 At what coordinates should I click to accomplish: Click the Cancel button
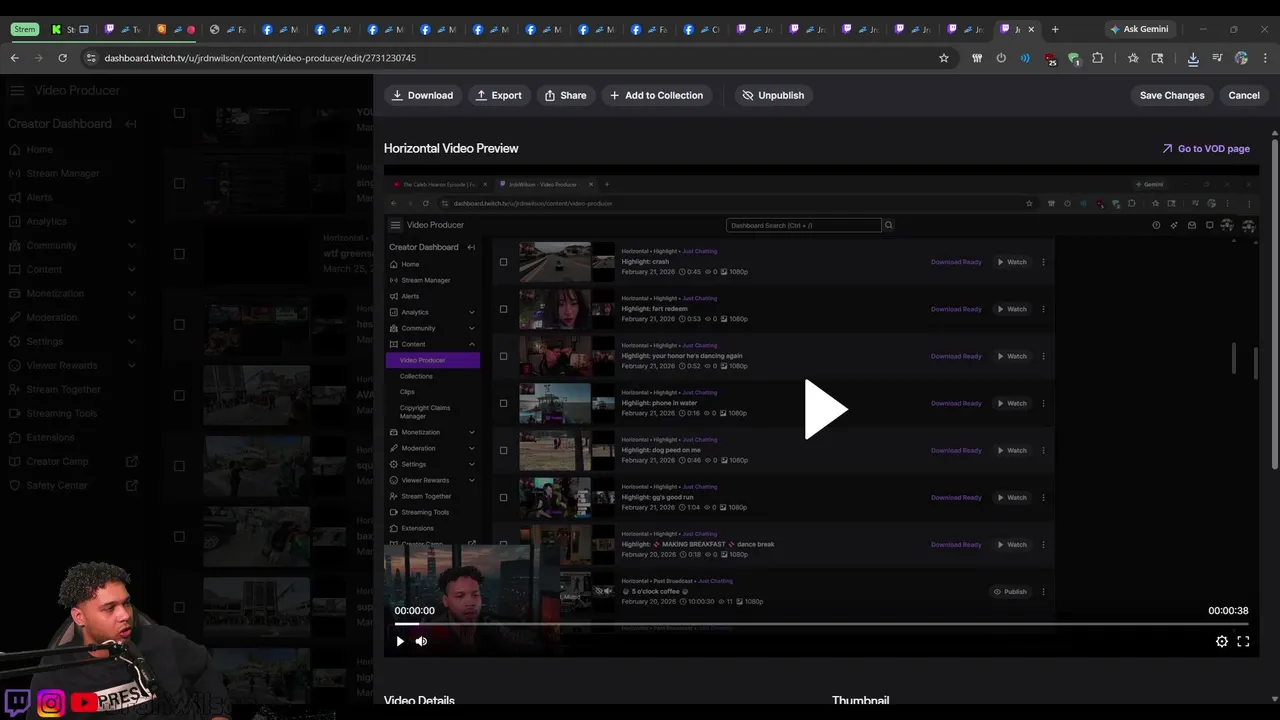pyautogui.click(x=1244, y=95)
